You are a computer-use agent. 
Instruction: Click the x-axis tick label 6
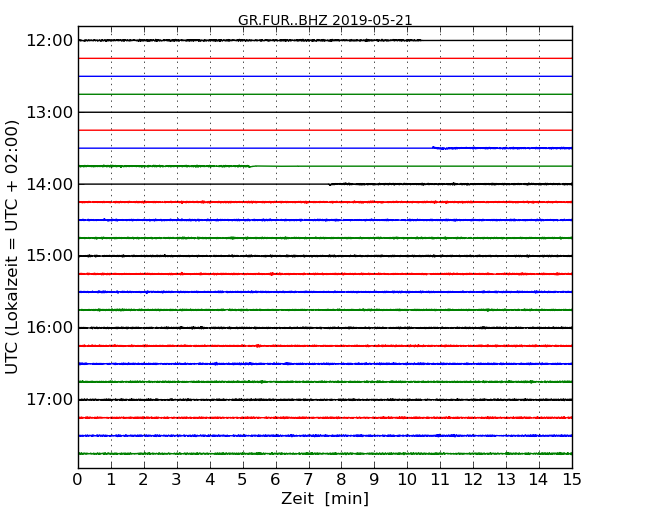(x=276, y=480)
